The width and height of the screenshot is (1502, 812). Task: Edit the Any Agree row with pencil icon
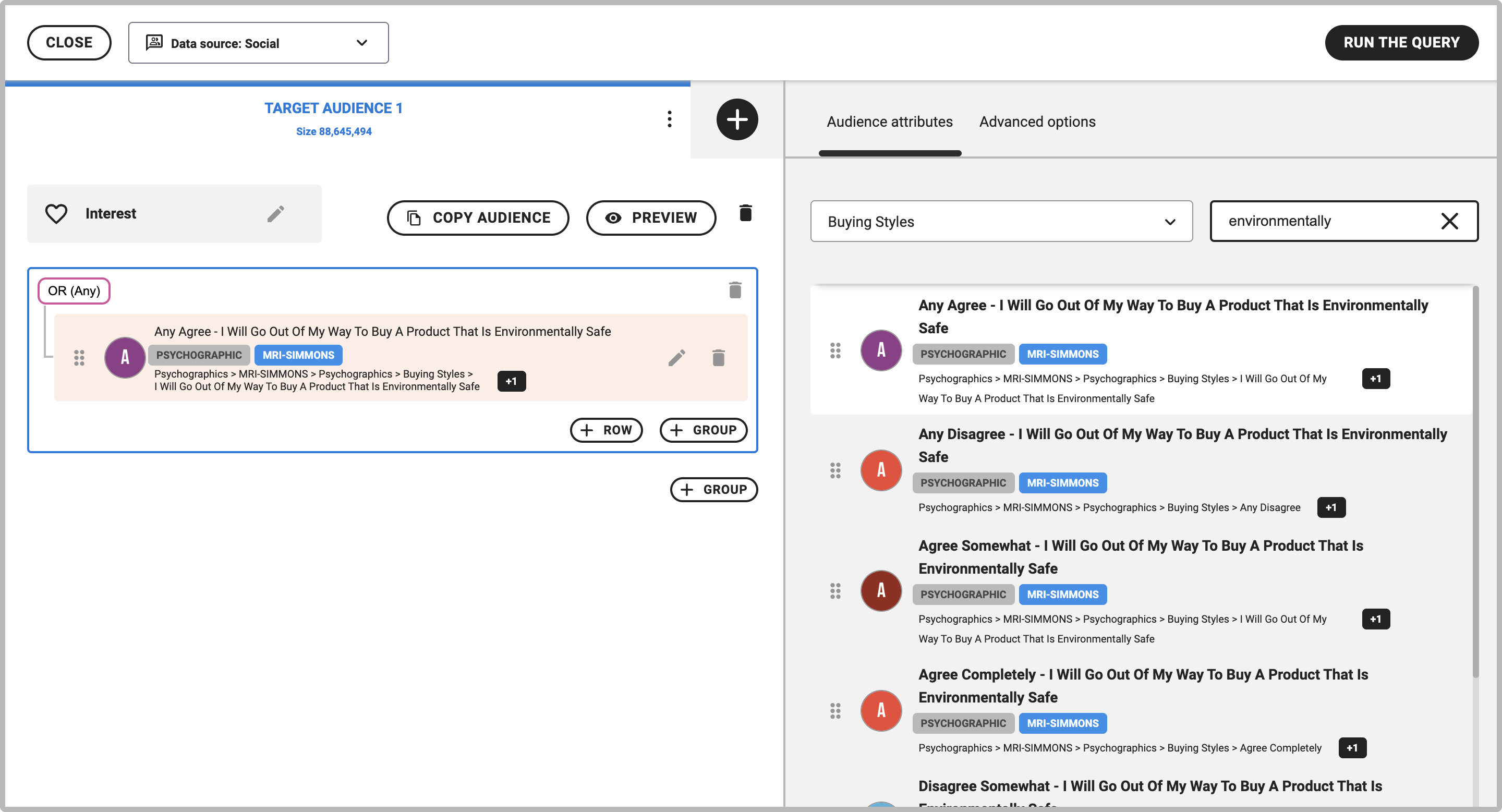click(676, 357)
